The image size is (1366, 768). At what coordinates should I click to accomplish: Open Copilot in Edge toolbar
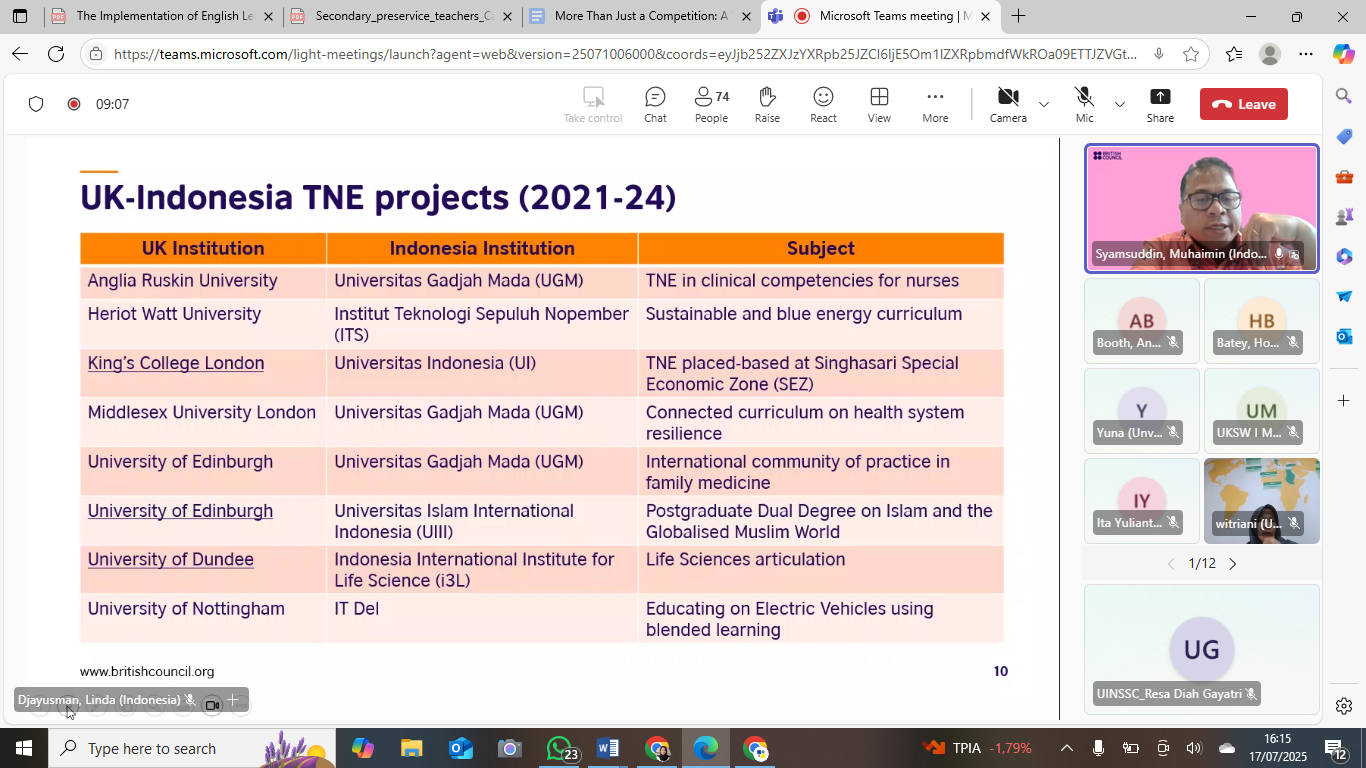1343,54
